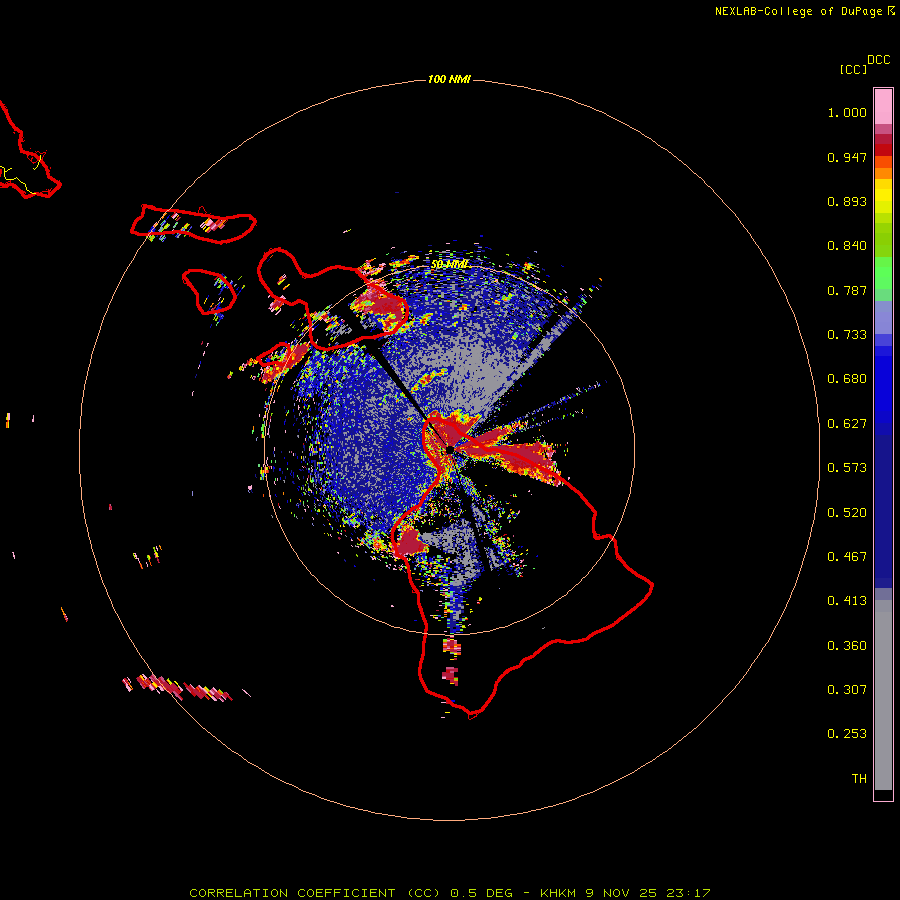This screenshot has width=900, height=900.
Task: Pick the light pink top color bar segment
Action: pos(883,107)
